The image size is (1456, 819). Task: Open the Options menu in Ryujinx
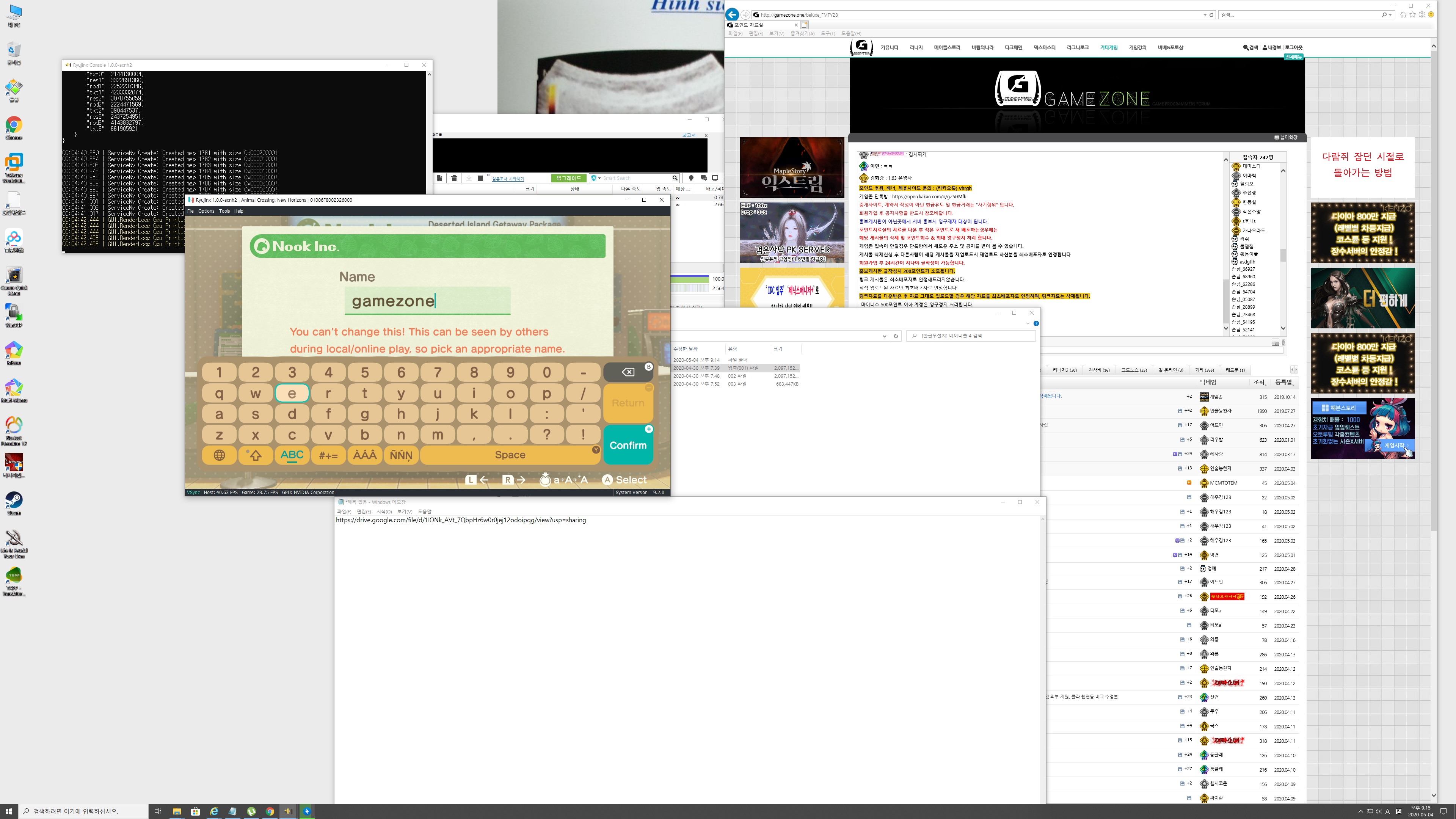tap(206, 211)
